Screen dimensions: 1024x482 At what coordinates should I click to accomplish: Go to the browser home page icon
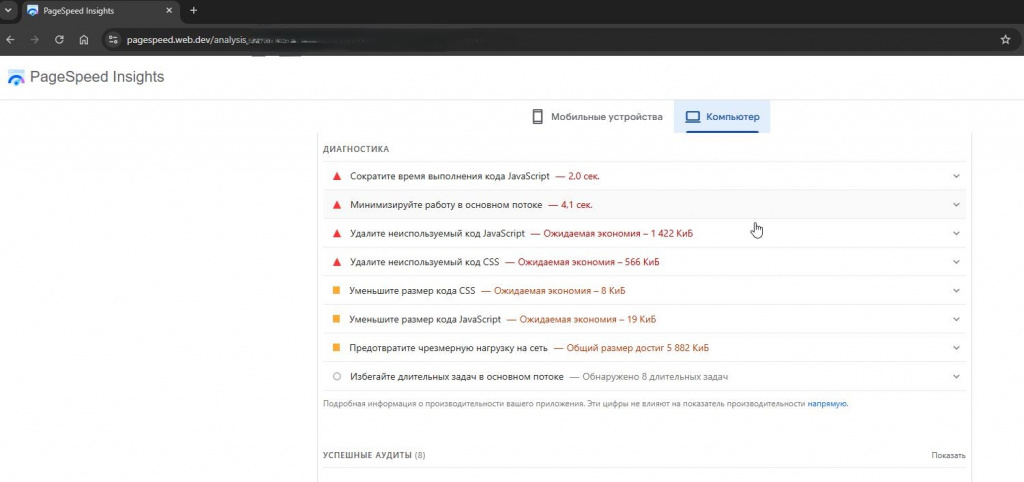tap(84, 40)
